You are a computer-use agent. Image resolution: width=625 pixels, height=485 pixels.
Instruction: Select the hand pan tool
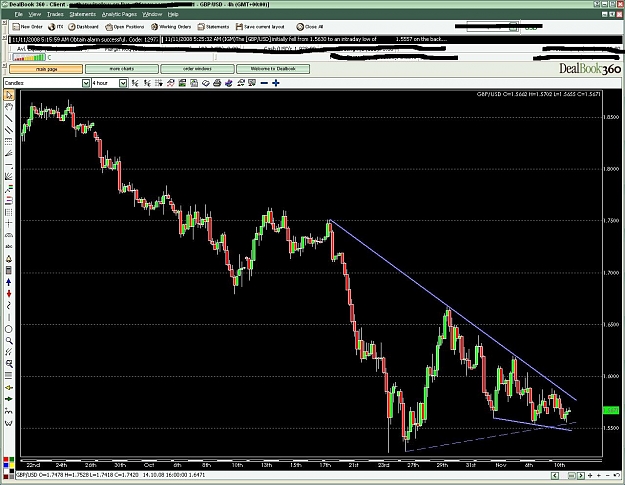coord(9,107)
